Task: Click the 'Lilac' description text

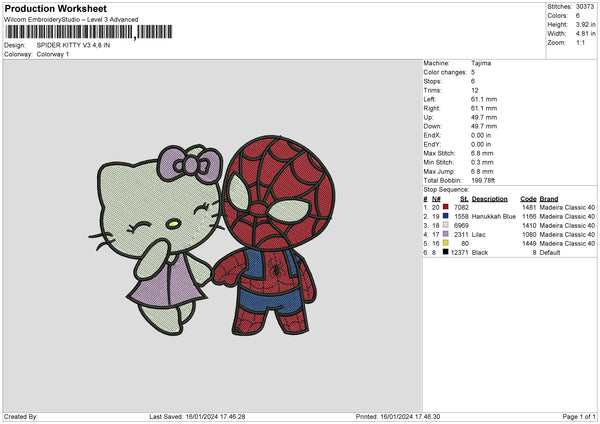Action: [x=478, y=235]
